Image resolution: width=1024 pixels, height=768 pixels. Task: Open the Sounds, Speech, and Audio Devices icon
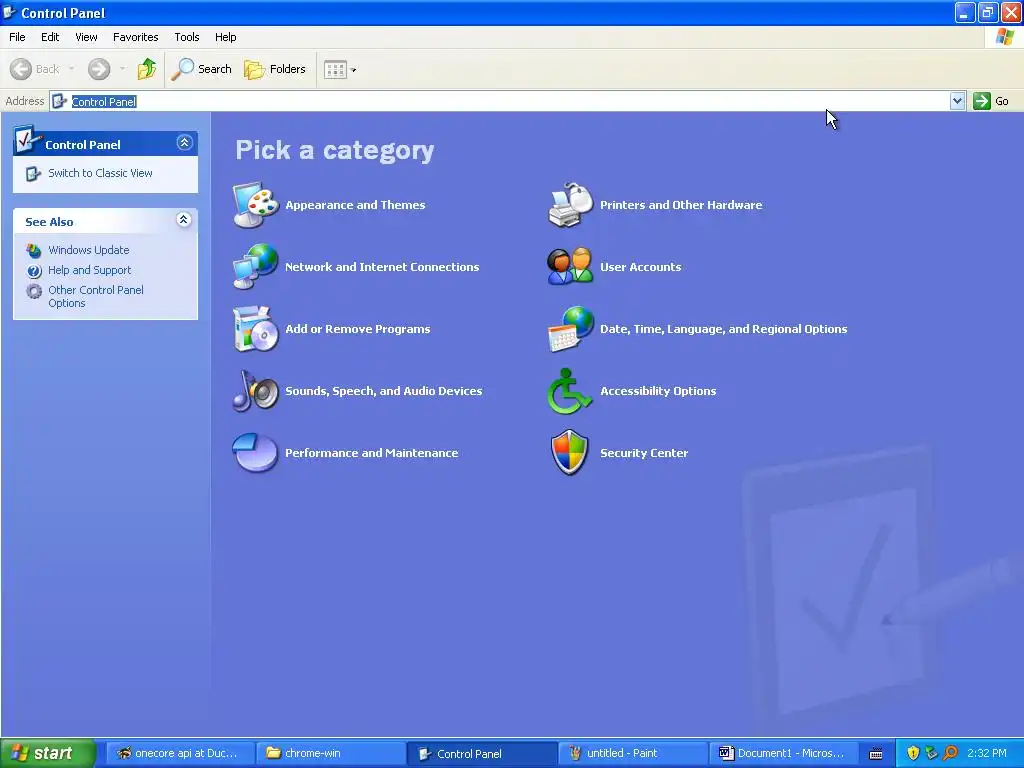[x=255, y=391]
